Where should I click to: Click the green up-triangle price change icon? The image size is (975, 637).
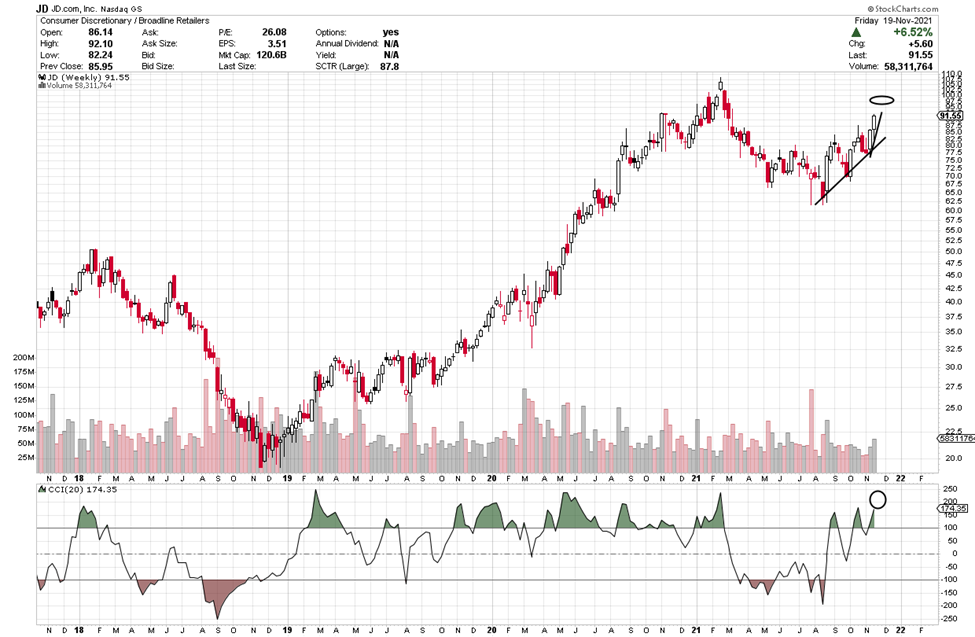[856, 32]
